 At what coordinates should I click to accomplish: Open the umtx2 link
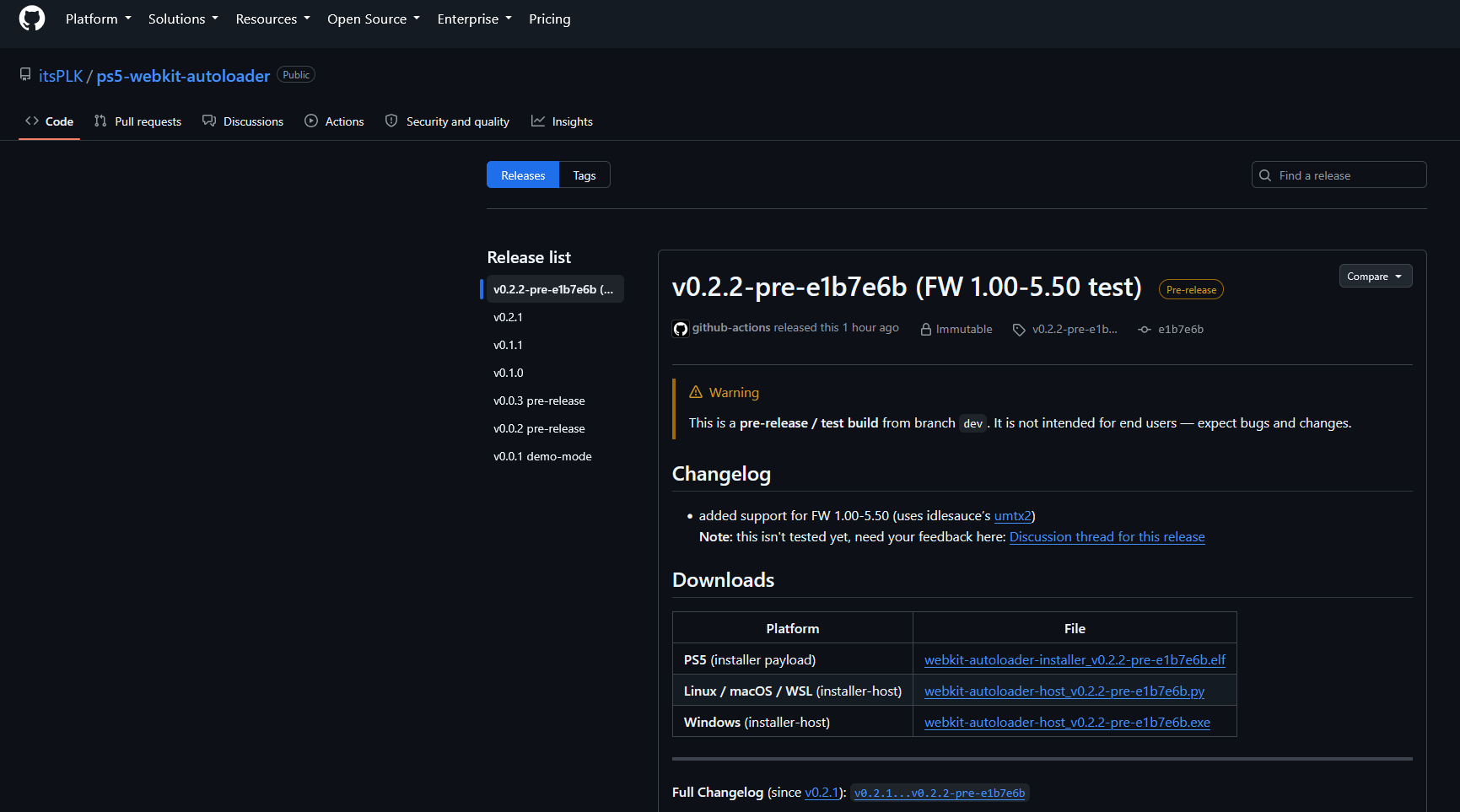pos(1013,516)
